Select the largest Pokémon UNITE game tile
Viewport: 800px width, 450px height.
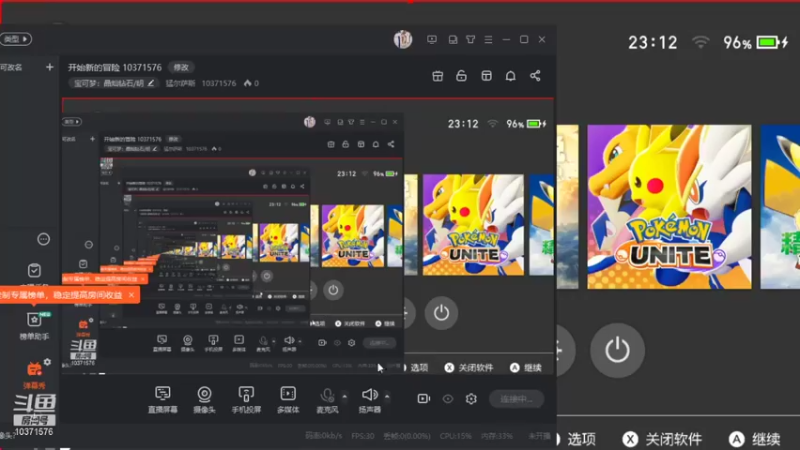point(669,207)
